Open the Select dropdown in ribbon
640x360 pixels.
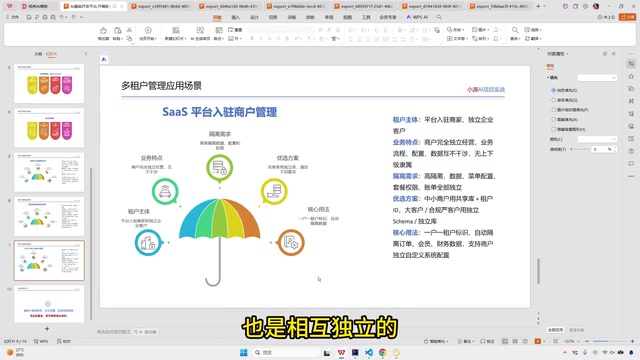coord(533,30)
